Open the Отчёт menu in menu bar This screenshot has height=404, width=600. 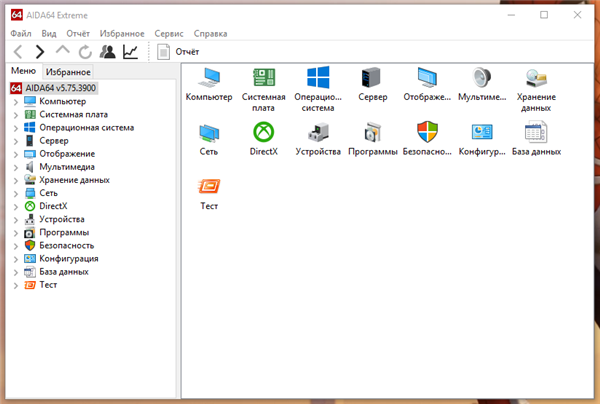[78, 34]
